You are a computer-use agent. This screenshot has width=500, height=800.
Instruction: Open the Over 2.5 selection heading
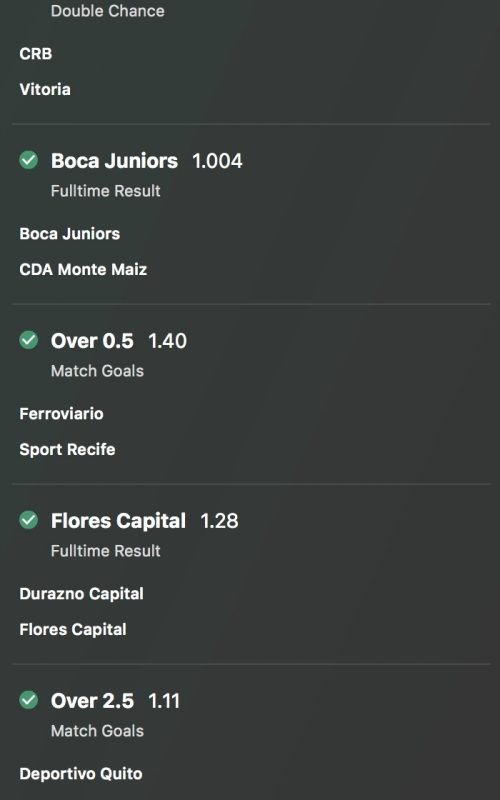92,701
